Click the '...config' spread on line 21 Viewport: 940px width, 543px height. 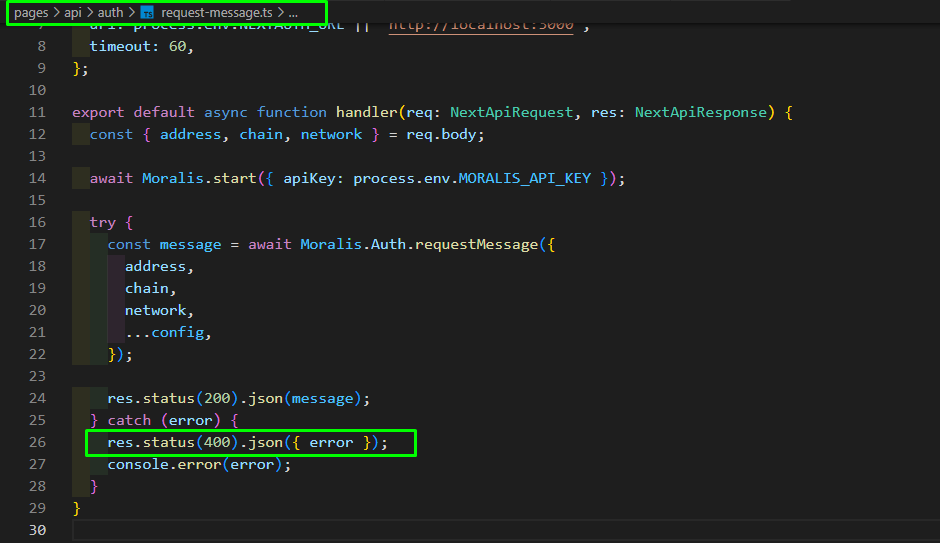tap(165, 332)
